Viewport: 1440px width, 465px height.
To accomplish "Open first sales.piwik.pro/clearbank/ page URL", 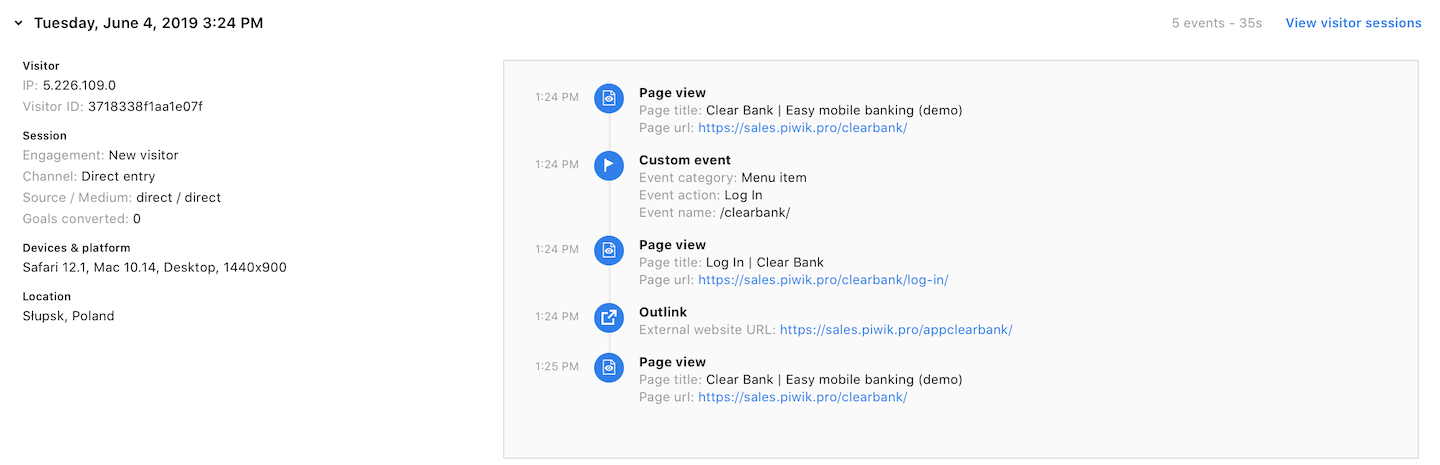I will (802, 128).
